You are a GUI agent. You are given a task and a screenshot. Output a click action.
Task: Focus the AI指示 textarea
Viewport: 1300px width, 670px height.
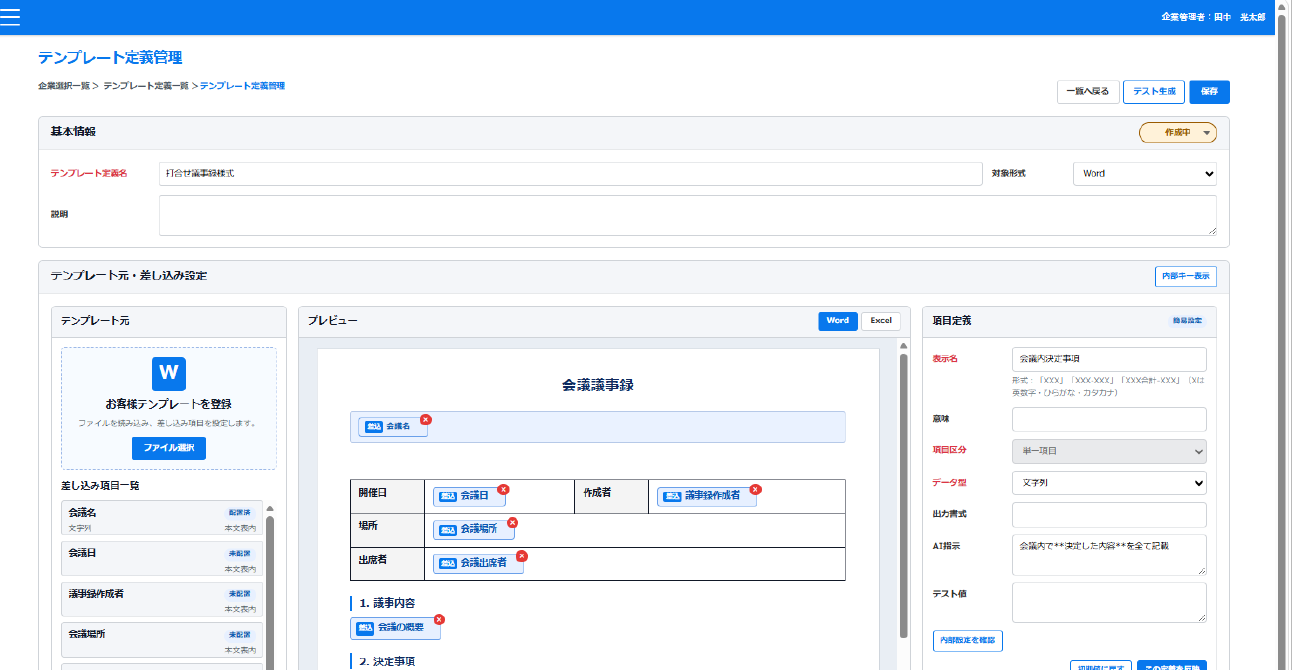point(1109,555)
